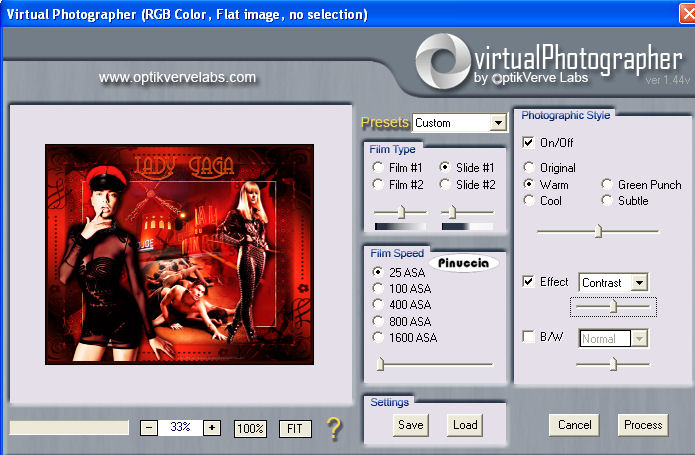Choose 800 ASA film speed
This screenshot has height=455, width=695.
pyautogui.click(x=378, y=321)
